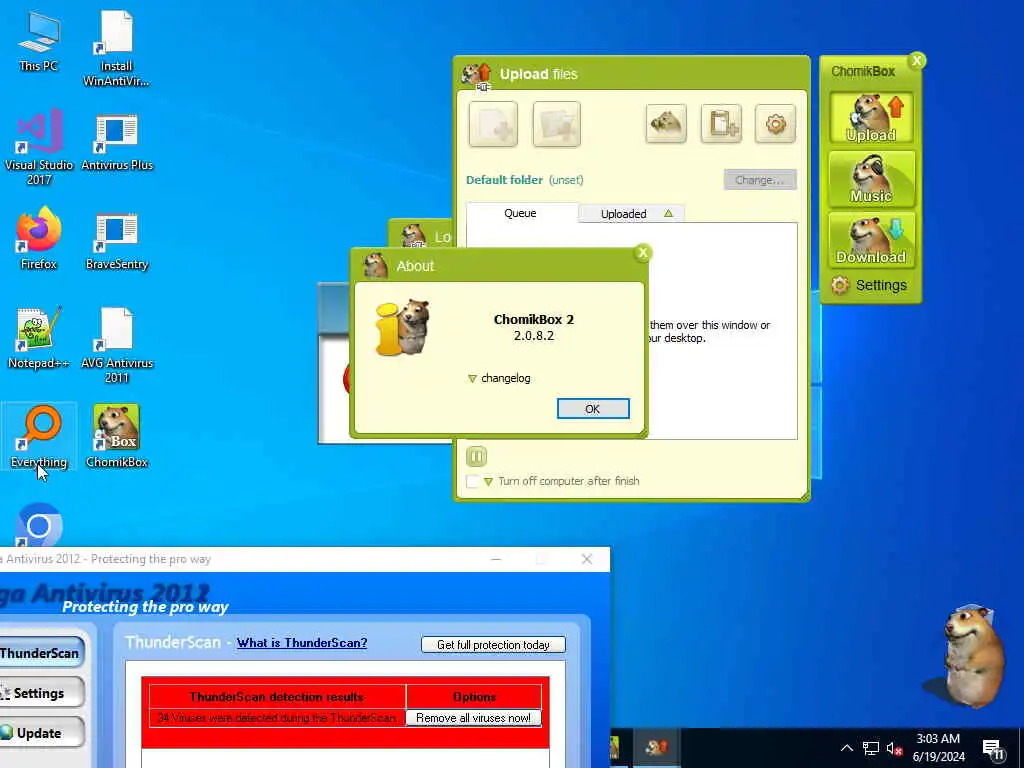Click the pause upload queue button

click(476, 456)
